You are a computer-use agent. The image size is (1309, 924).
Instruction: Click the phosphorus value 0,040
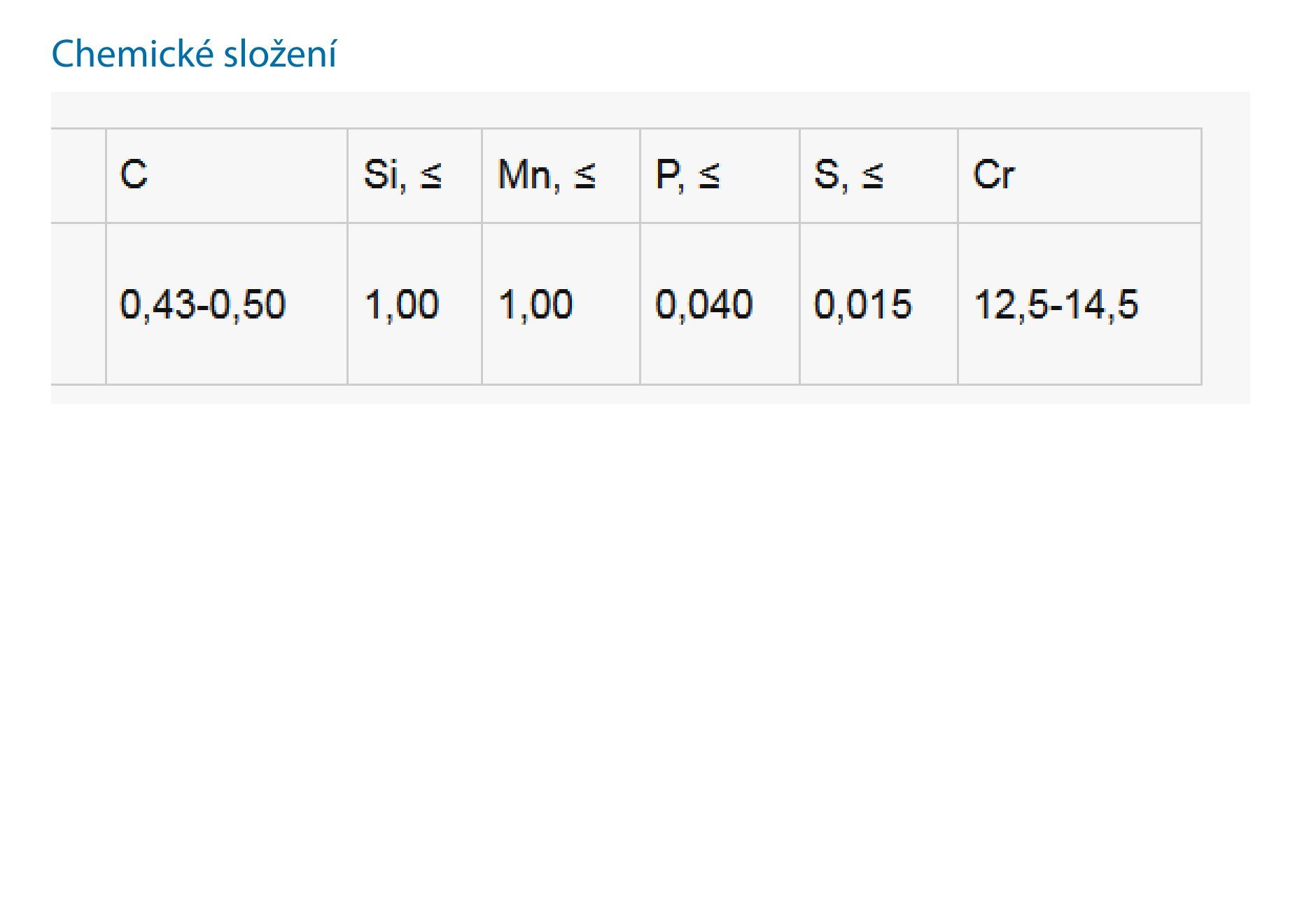pyautogui.click(x=703, y=304)
